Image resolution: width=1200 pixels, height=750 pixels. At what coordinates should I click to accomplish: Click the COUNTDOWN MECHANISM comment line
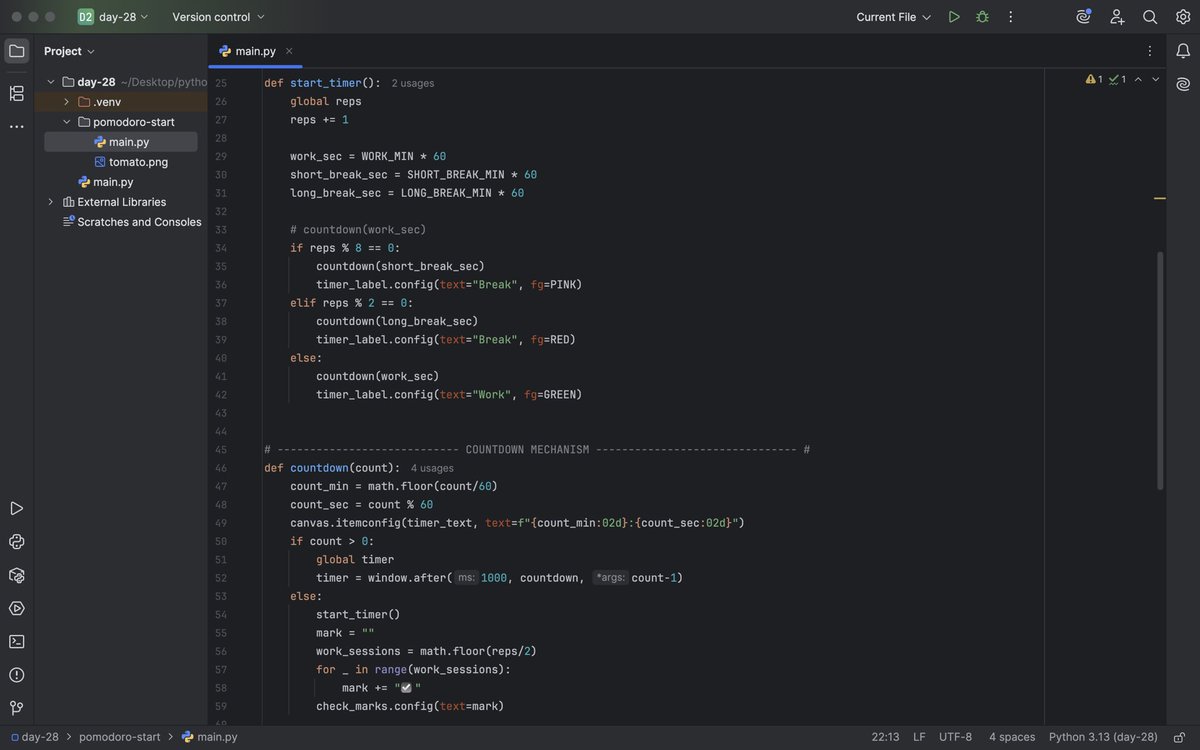point(537,450)
